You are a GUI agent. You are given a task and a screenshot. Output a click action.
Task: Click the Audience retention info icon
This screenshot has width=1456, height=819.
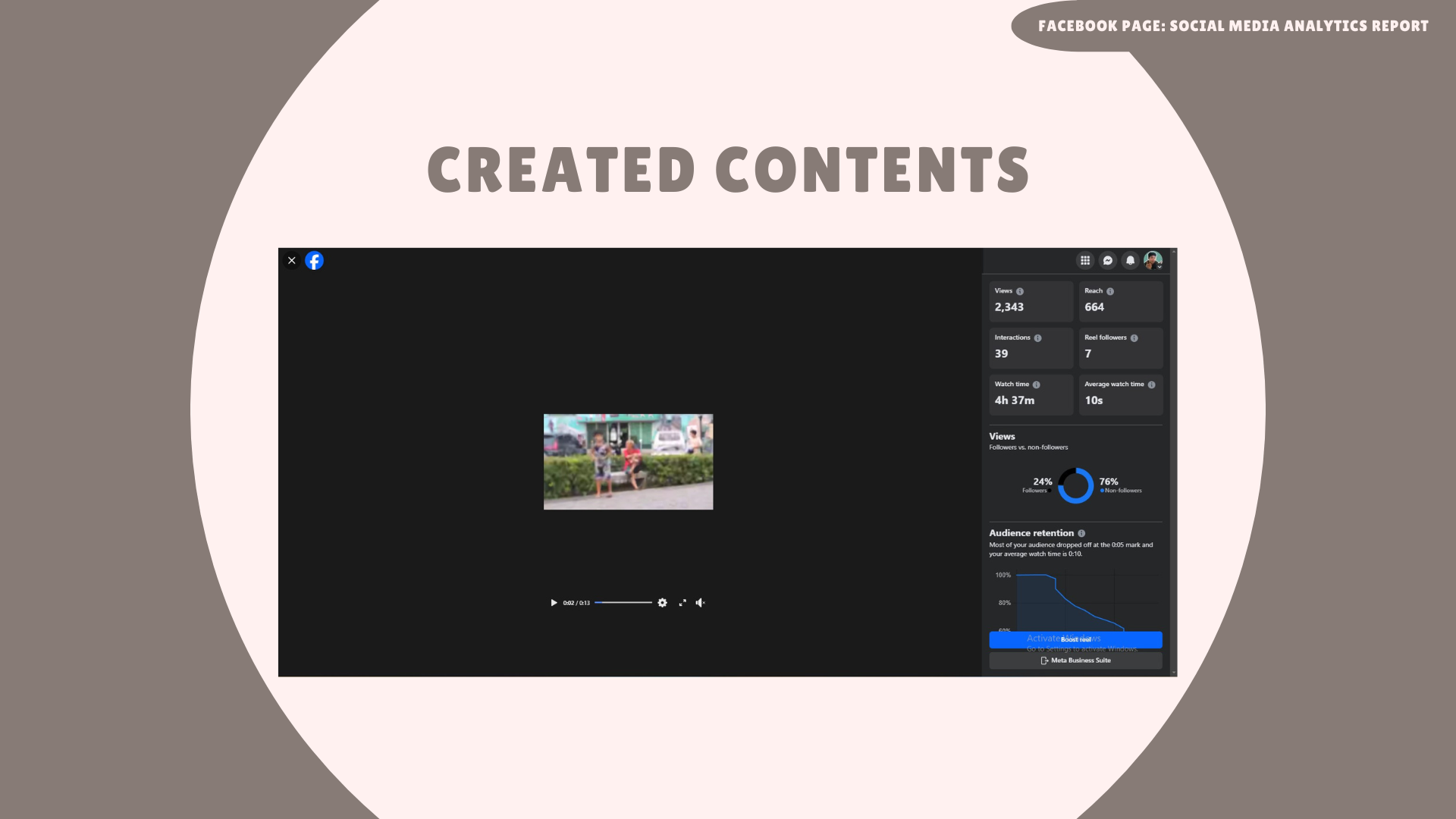[1081, 533]
